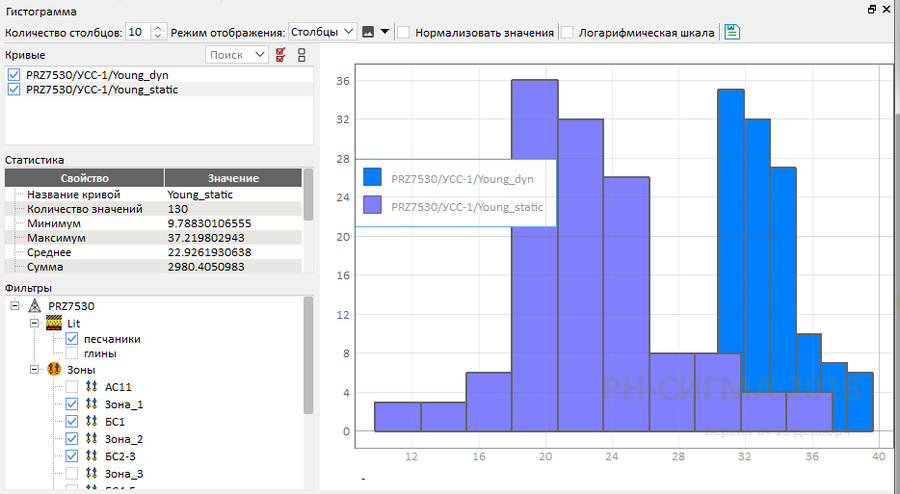
Task: Click the zone marker icon beside АС11
Action: point(91,387)
